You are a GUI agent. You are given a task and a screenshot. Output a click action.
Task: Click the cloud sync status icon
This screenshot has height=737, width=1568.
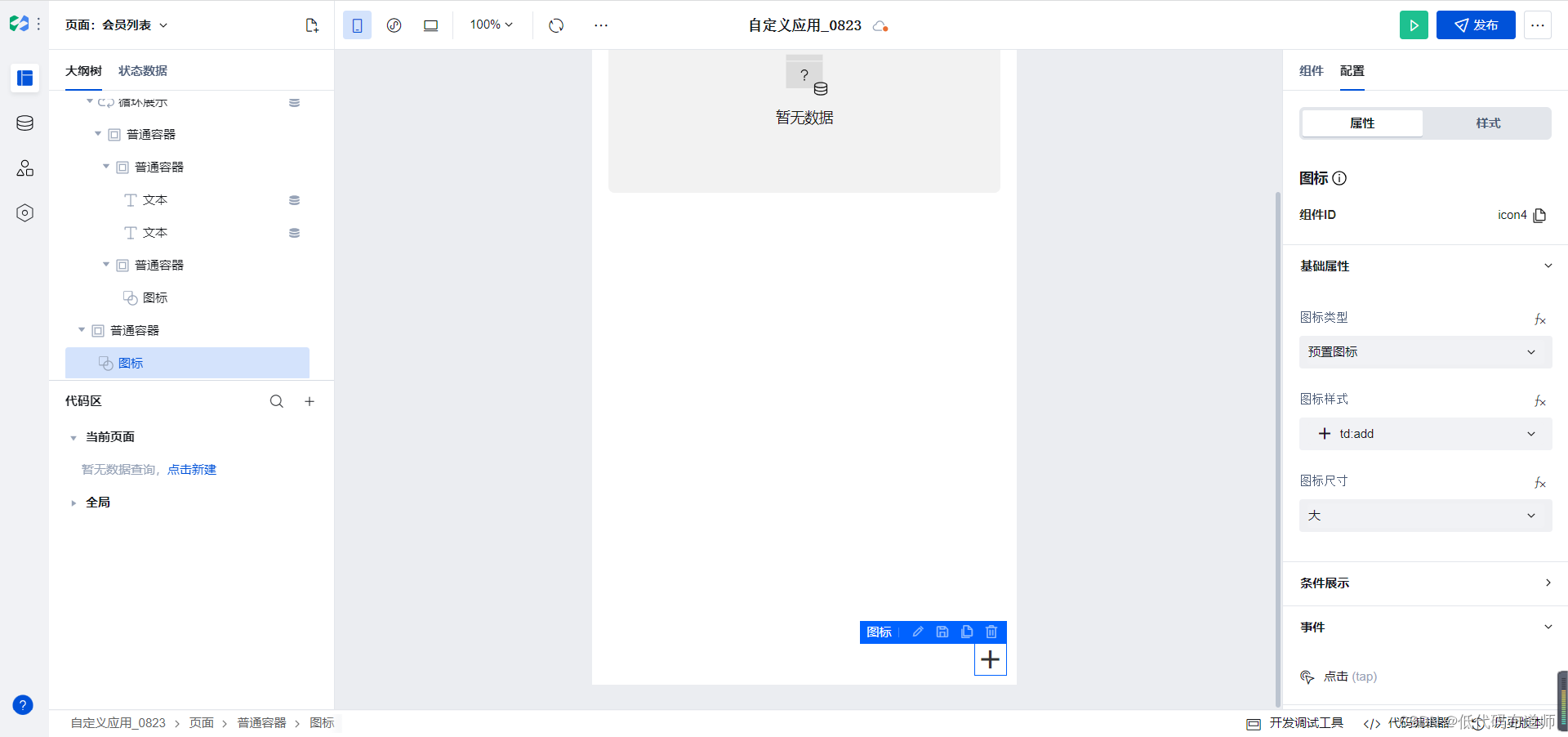880,26
